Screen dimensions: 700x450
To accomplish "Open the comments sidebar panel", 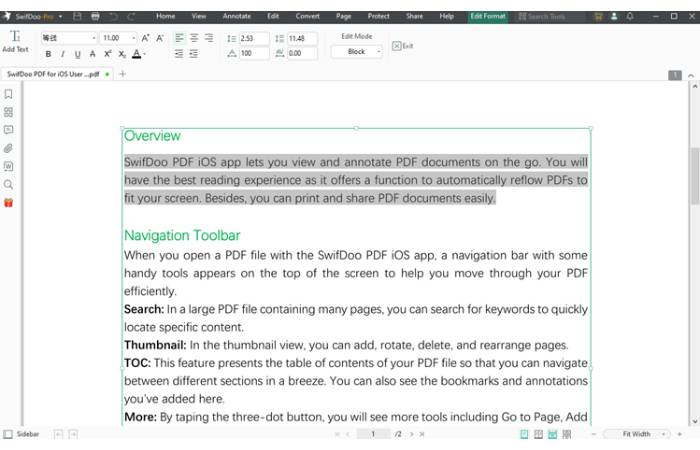I will coord(8,130).
